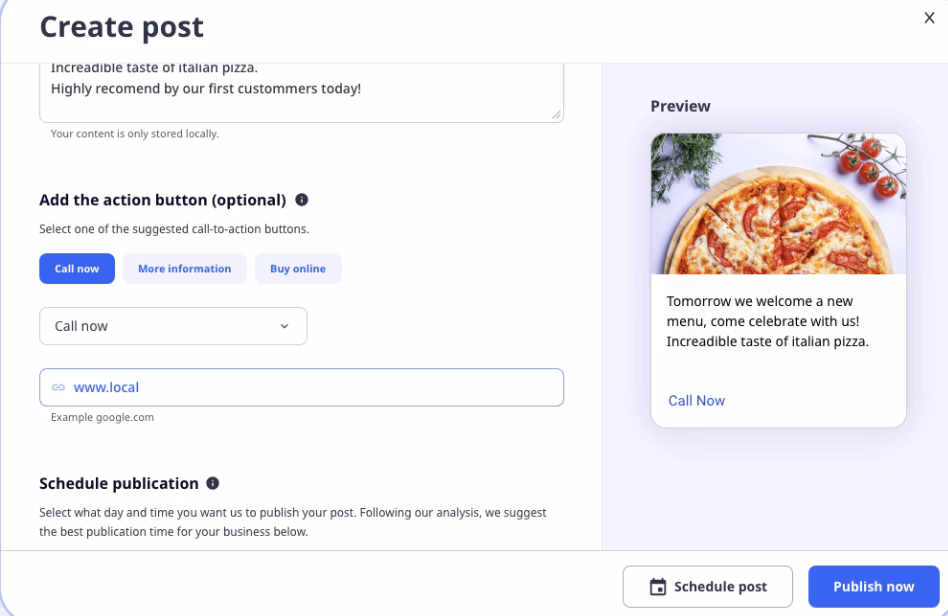Click the textarea resize corner handle

click(557, 114)
